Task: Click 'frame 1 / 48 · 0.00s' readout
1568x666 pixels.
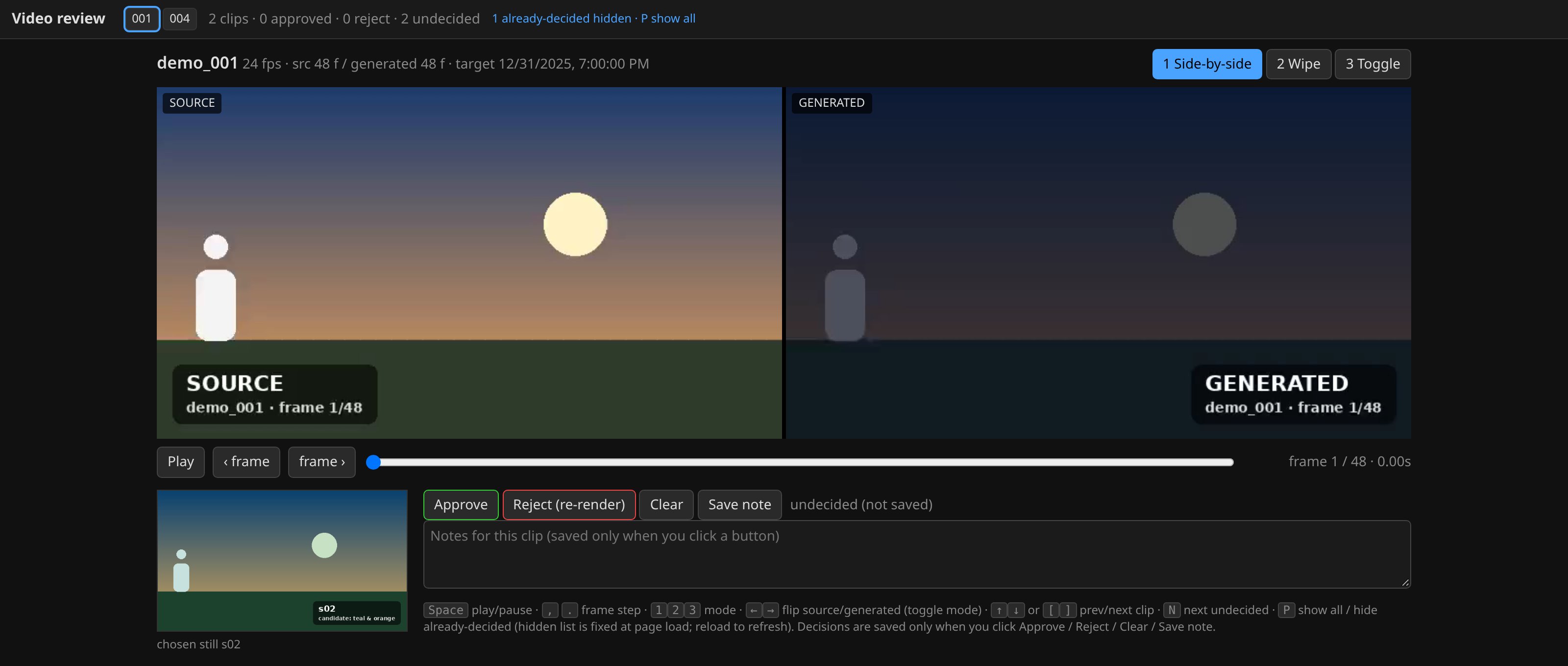Action: [x=1349, y=462]
